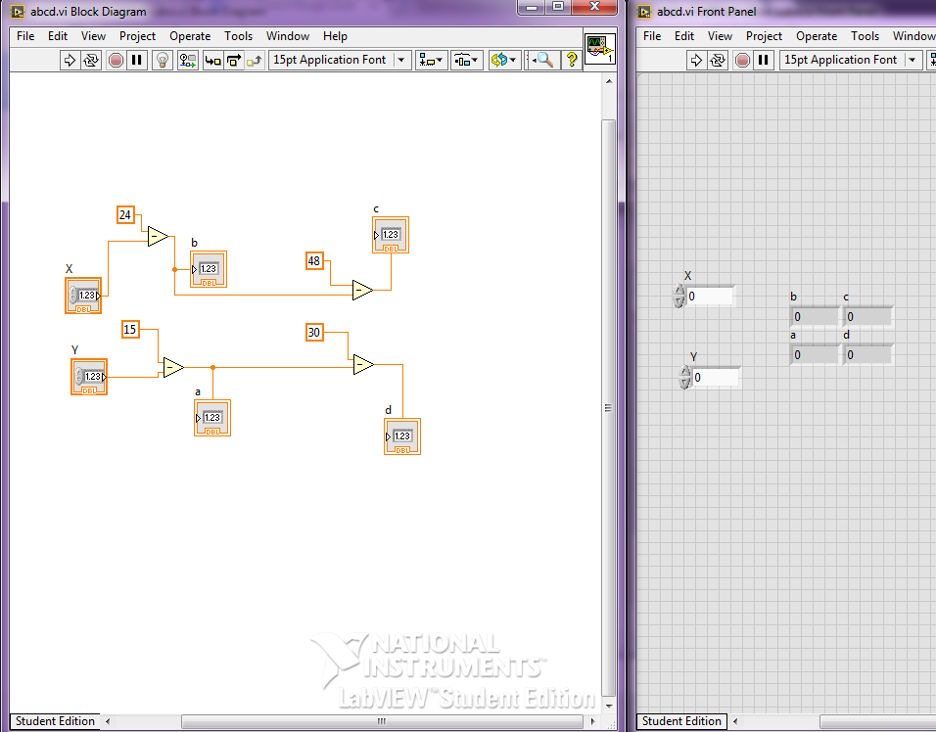Select subtract node wired to constant 15

[173, 367]
